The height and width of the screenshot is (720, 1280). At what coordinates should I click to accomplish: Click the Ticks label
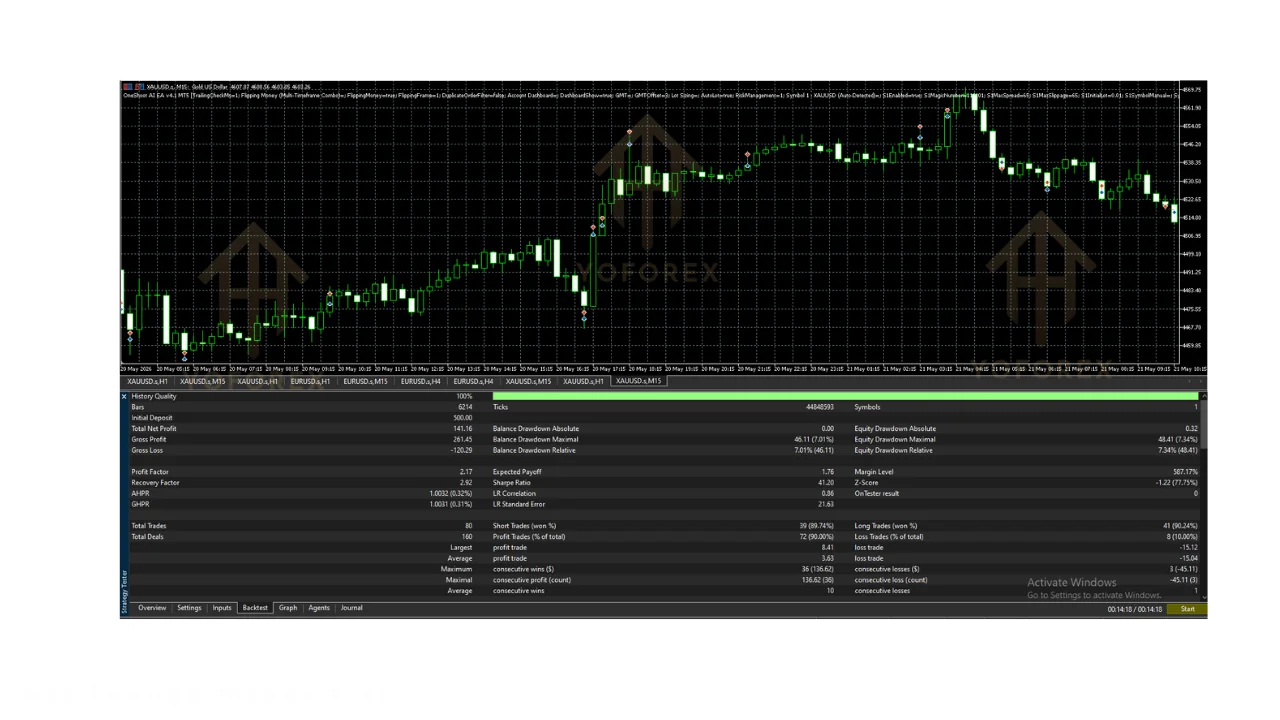500,407
